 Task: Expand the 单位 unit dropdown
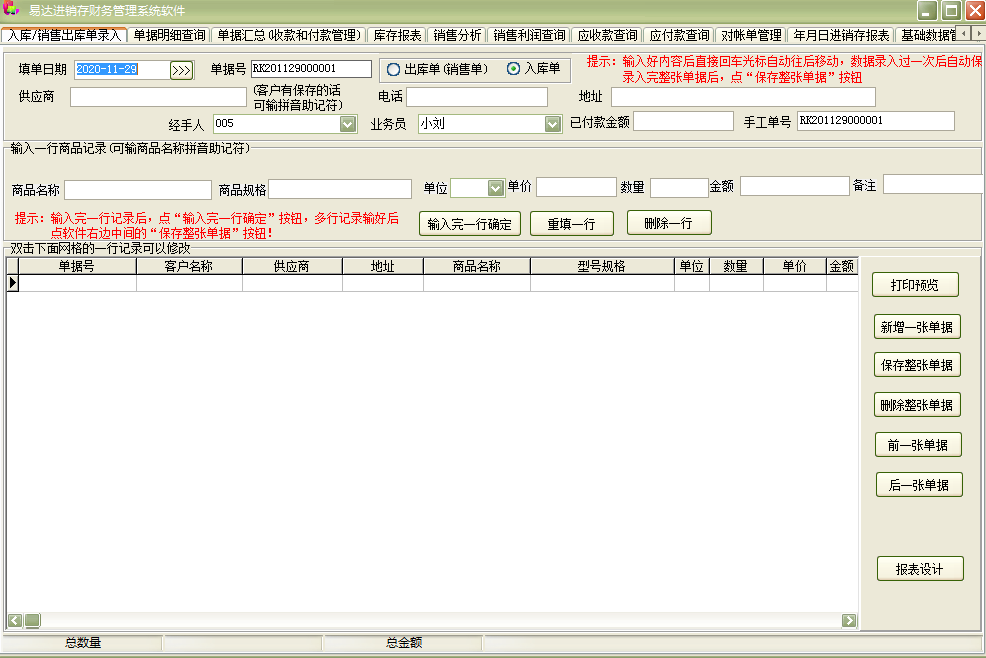pos(496,188)
